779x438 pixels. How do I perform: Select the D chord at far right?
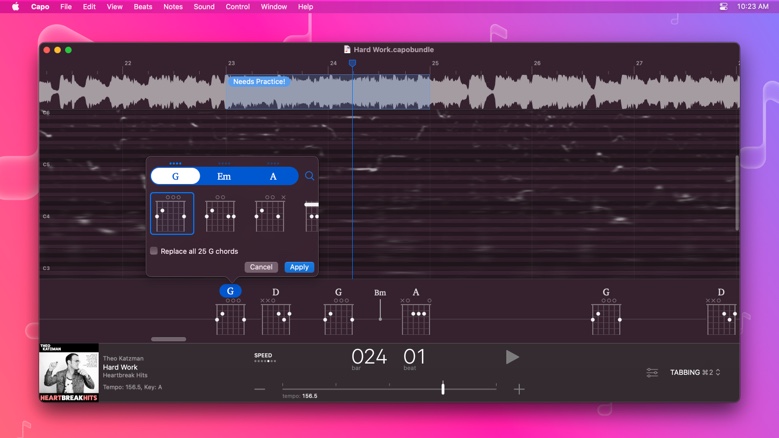click(x=721, y=313)
